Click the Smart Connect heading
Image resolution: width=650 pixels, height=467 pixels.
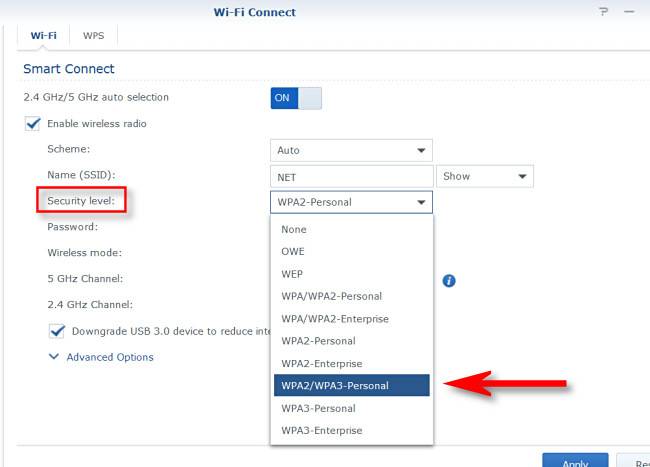click(x=68, y=69)
